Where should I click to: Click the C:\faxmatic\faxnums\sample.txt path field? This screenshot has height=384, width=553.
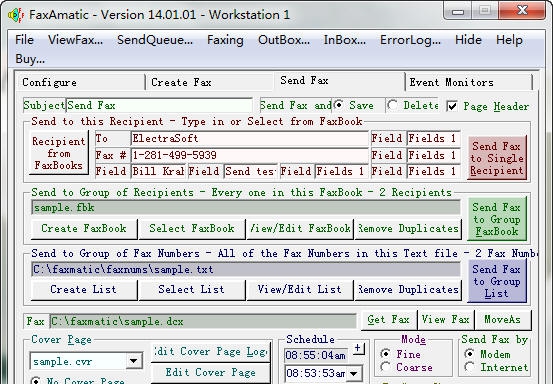point(246,269)
